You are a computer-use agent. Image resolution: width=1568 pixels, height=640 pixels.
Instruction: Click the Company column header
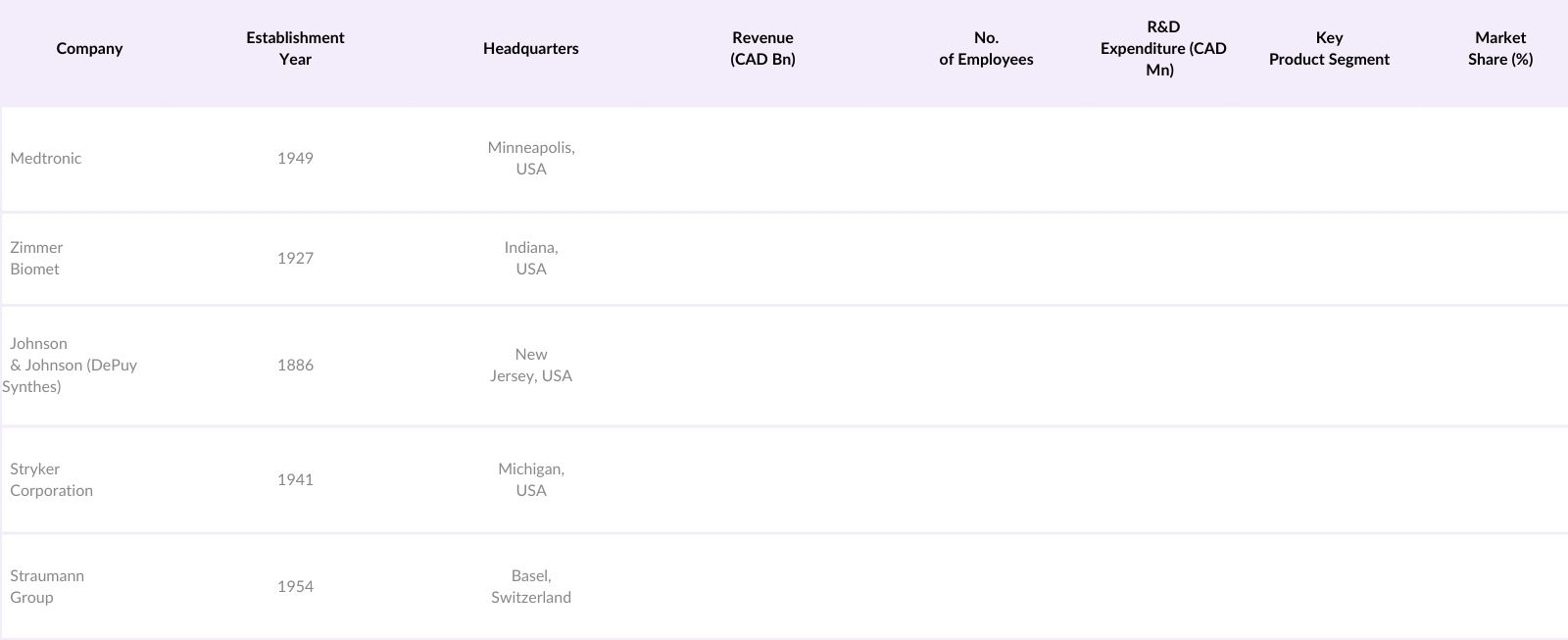tap(89, 49)
